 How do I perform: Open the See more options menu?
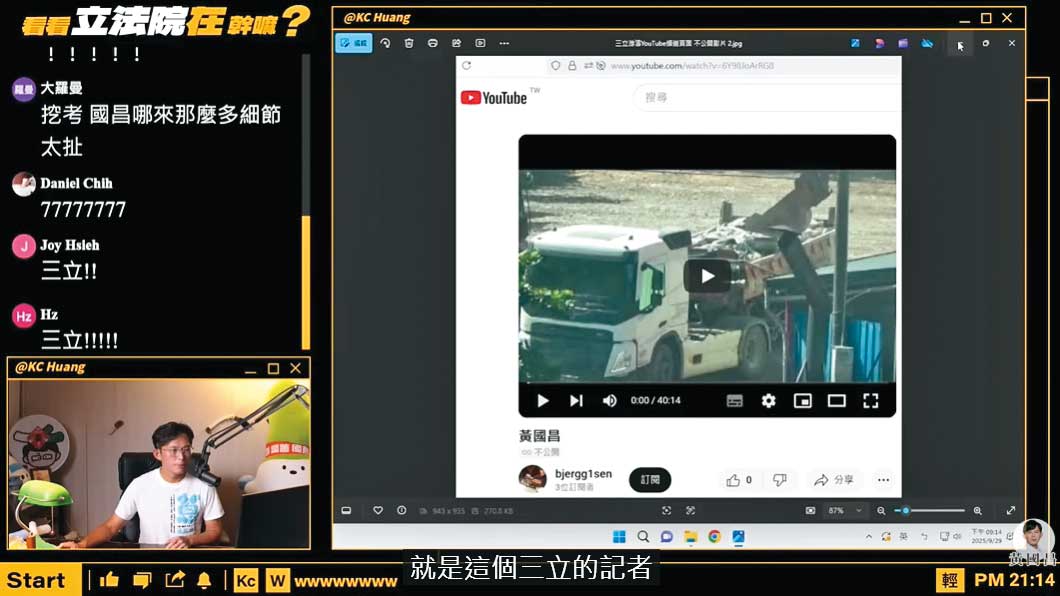tap(504, 43)
